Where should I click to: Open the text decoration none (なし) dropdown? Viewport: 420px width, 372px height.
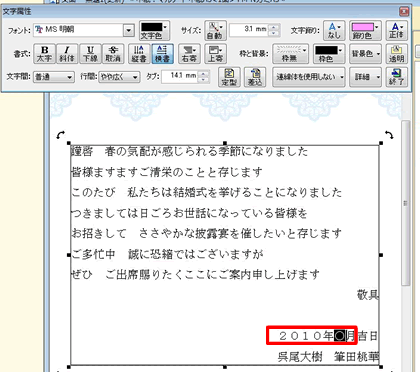tap(334, 30)
